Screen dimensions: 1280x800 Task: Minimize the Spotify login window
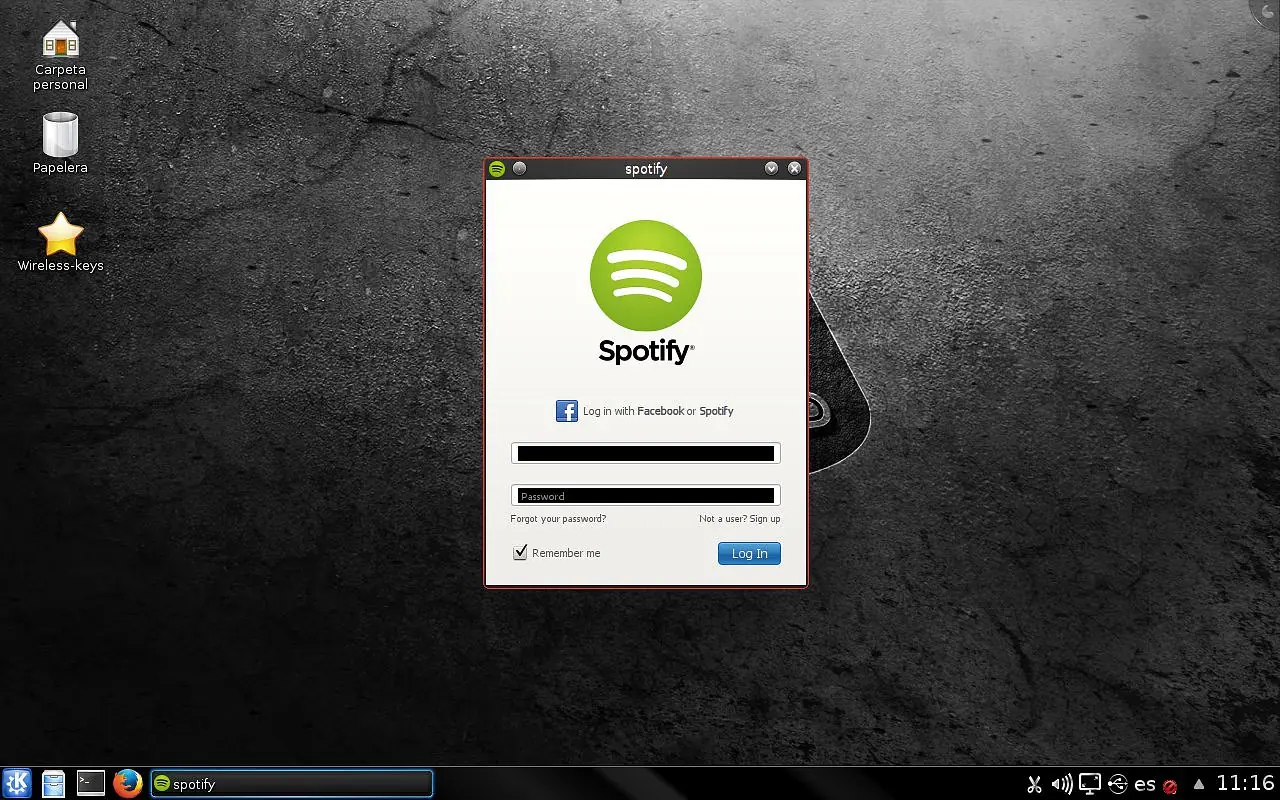point(771,168)
